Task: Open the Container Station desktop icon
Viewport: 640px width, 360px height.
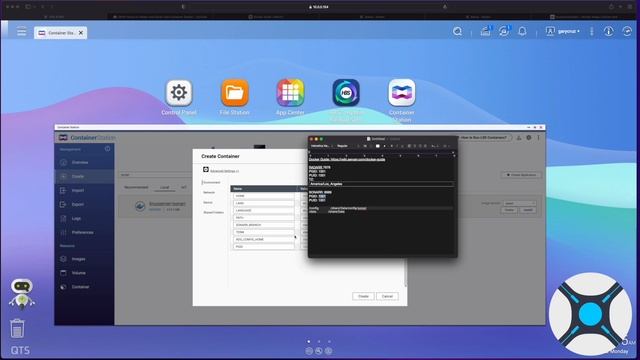Action: (x=402, y=93)
